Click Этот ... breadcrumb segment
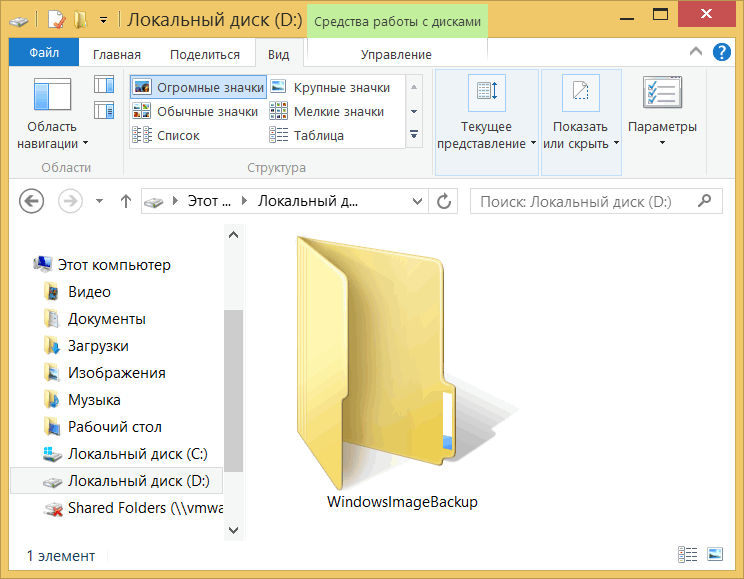Image resolution: width=744 pixels, height=579 pixels. point(209,201)
